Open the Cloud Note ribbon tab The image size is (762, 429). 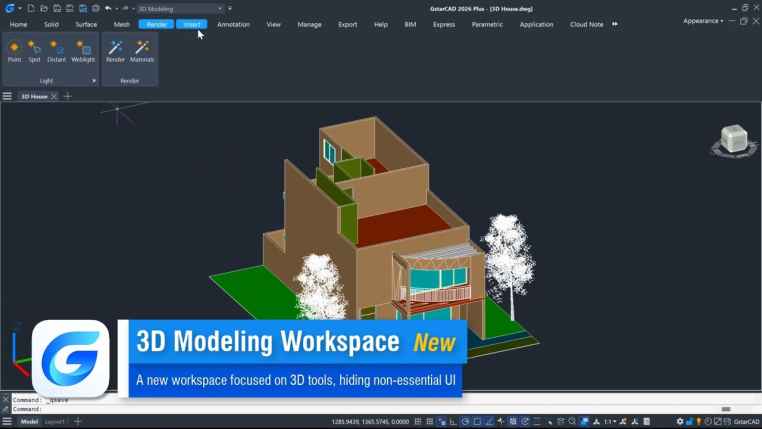pos(587,24)
